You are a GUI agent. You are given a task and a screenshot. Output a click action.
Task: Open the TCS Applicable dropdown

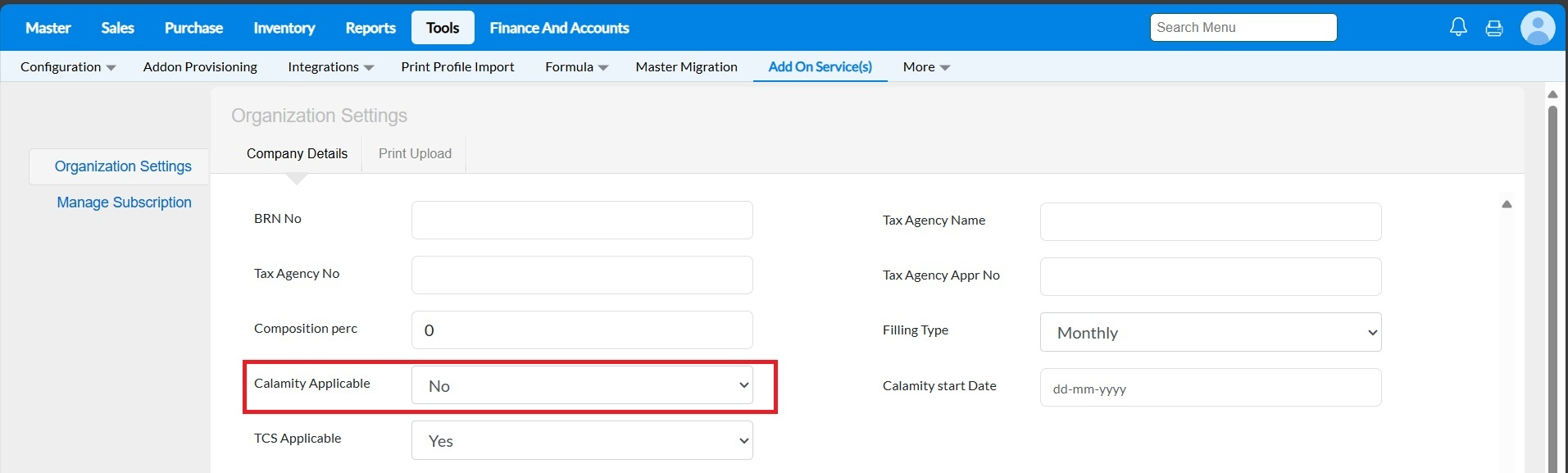(x=582, y=440)
